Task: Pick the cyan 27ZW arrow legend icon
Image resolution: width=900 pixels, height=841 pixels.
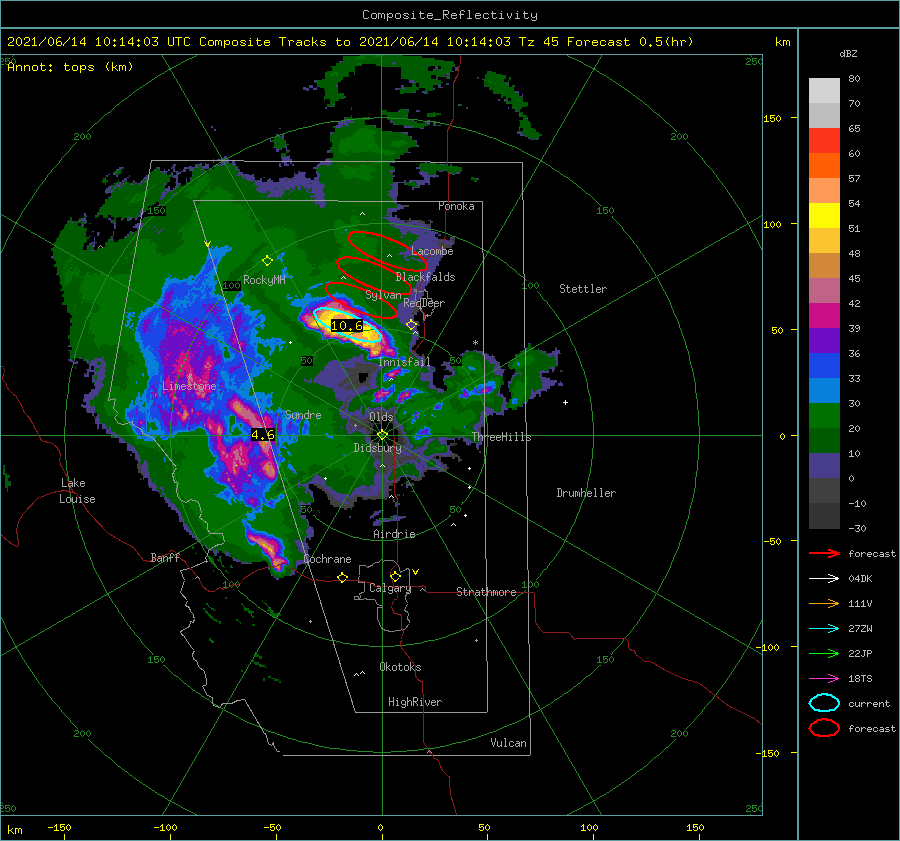Action: pyautogui.click(x=824, y=629)
